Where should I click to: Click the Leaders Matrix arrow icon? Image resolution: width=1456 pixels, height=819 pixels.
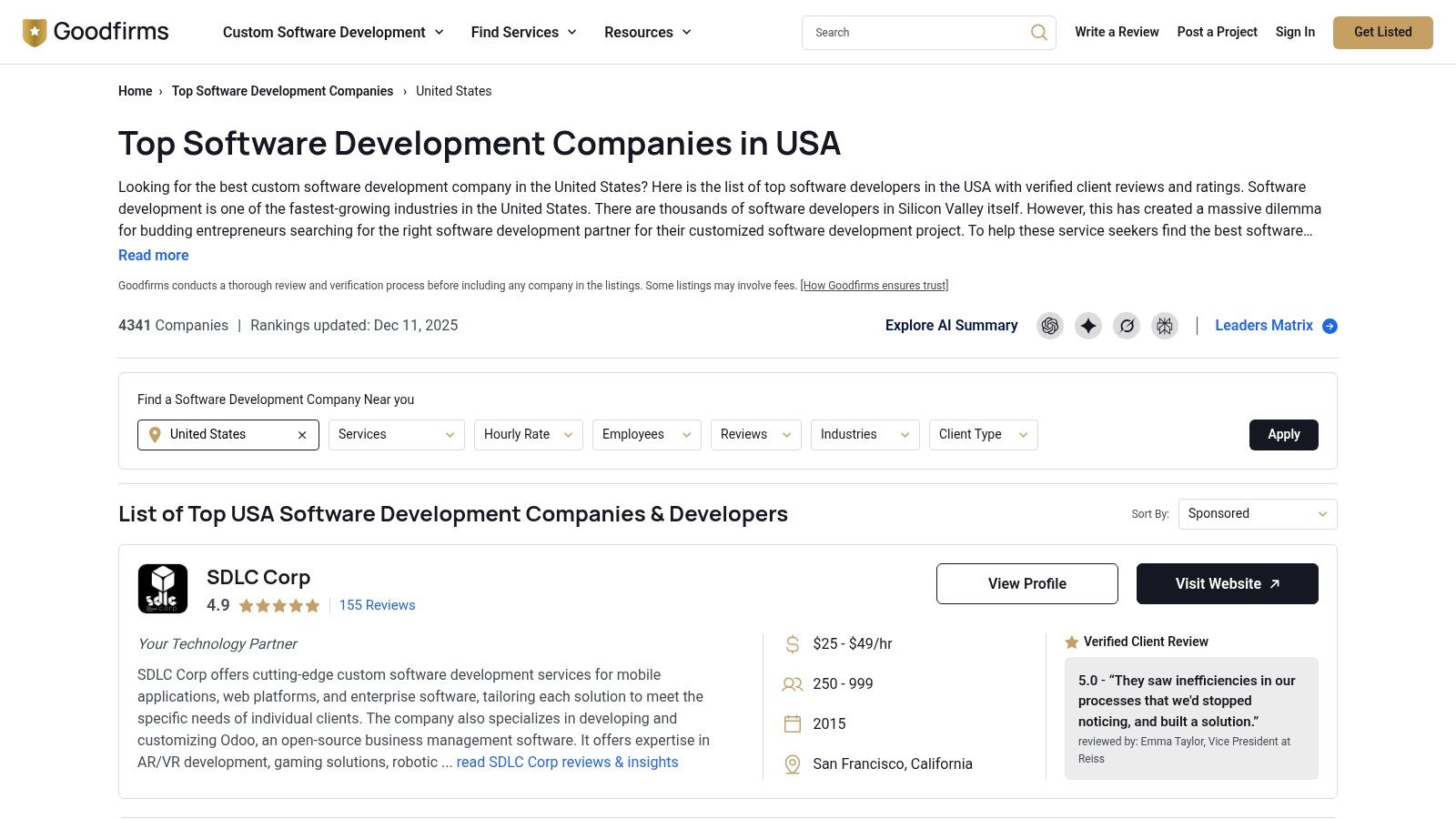click(1330, 326)
